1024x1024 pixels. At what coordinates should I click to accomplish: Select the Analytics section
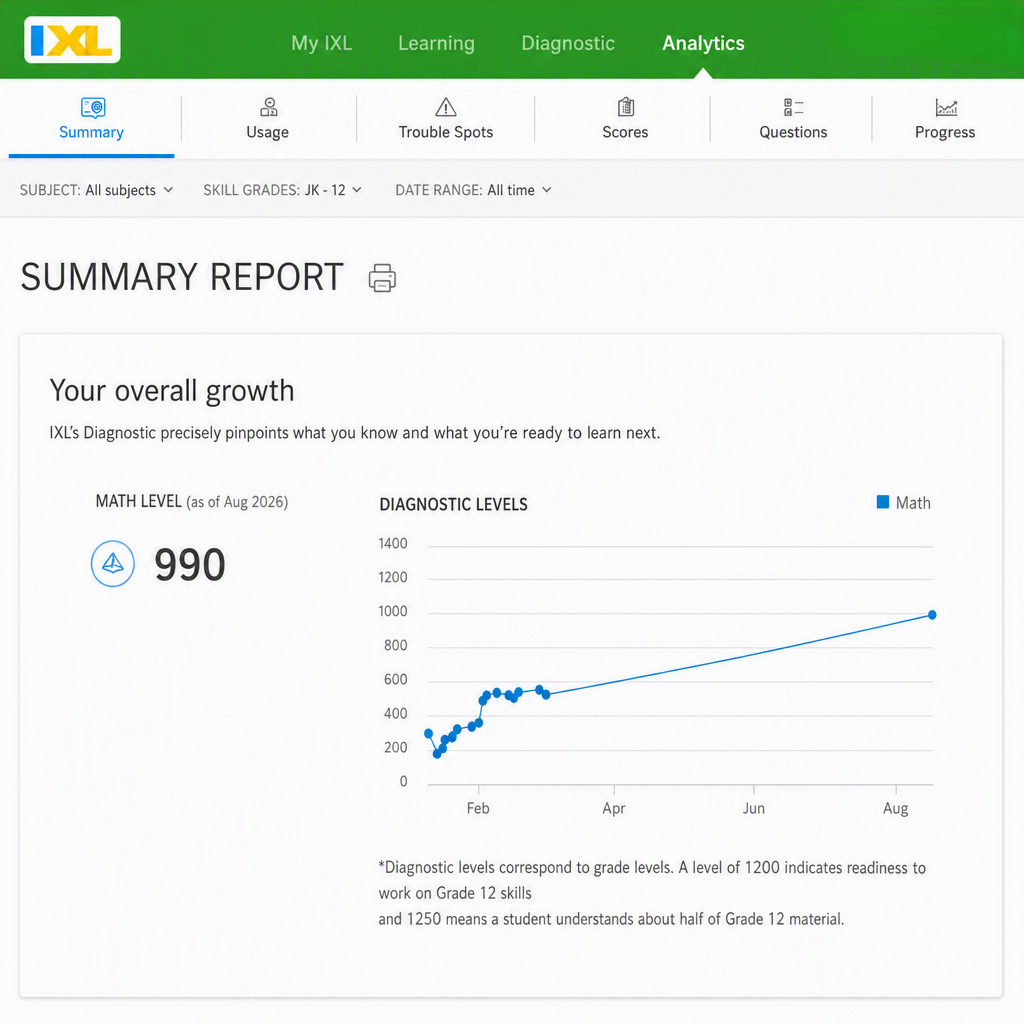703,43
